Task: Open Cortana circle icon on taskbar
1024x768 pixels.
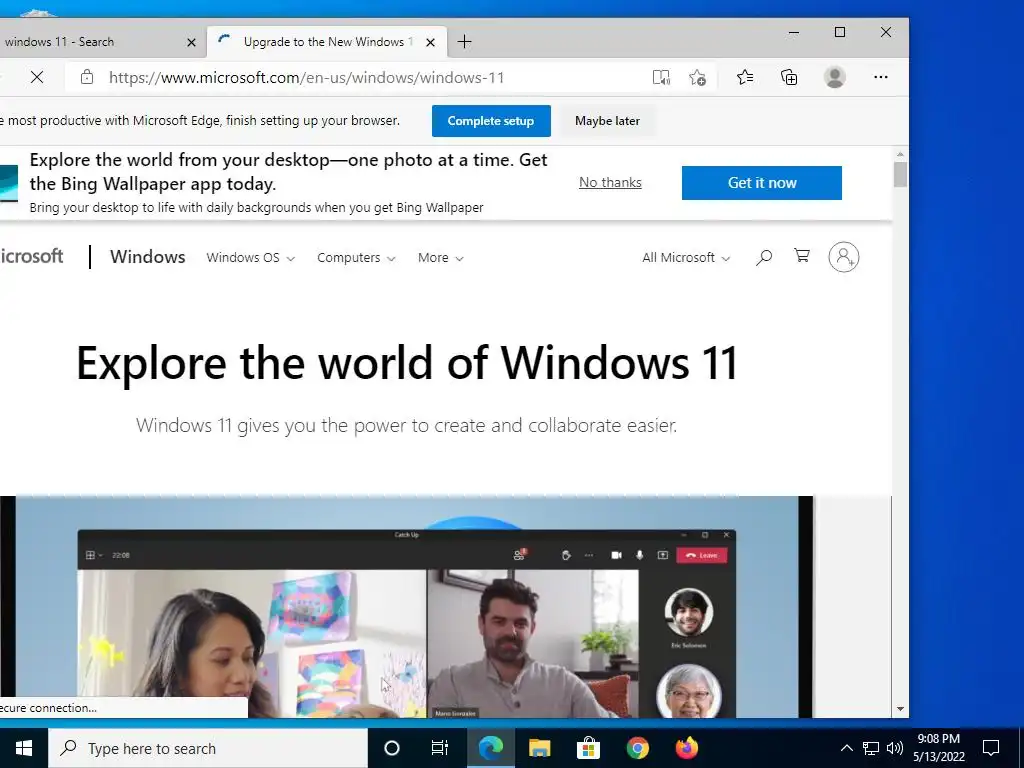Action: click(392, 748)
